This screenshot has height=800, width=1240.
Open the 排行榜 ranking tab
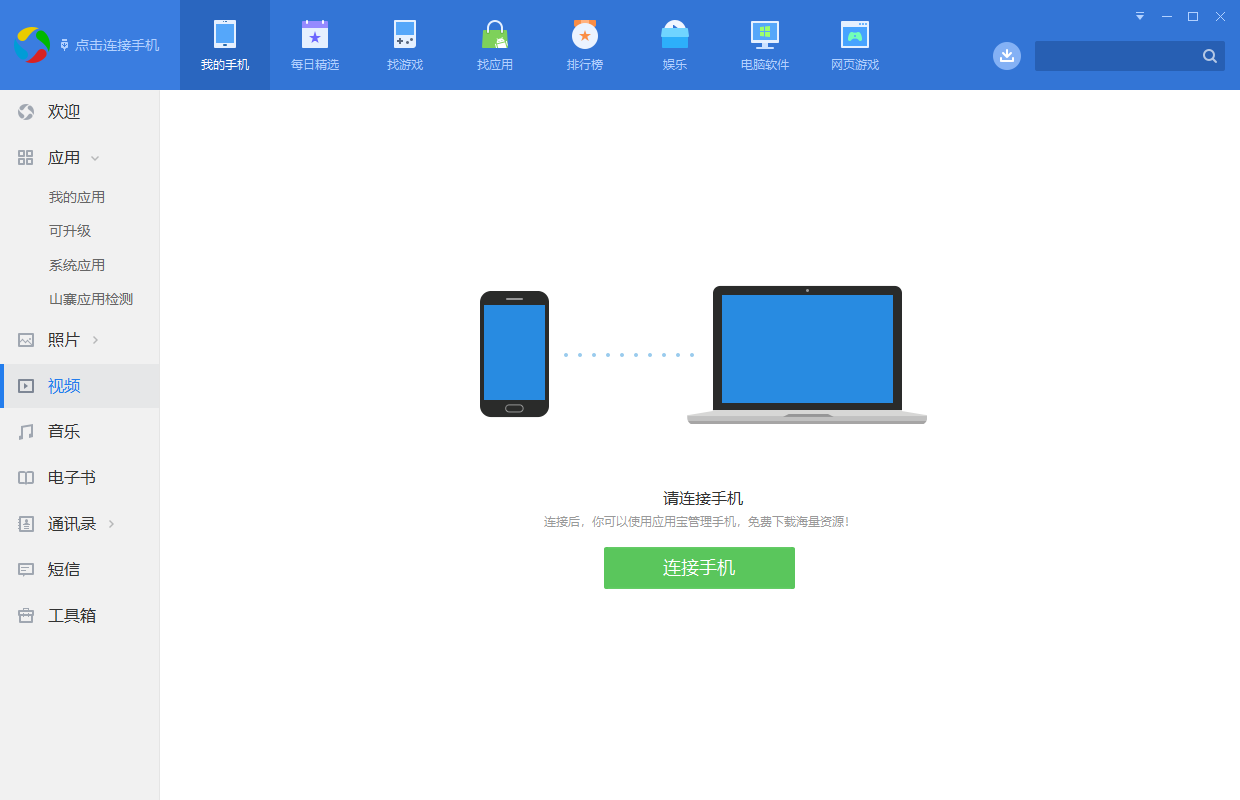tap(585, 45)
